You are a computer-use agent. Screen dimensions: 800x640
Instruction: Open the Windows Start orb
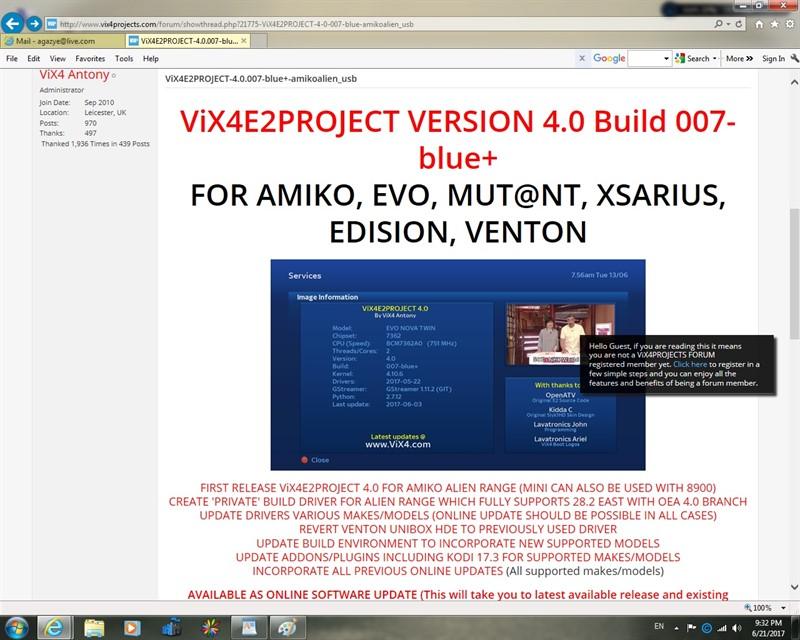[16, 627]
